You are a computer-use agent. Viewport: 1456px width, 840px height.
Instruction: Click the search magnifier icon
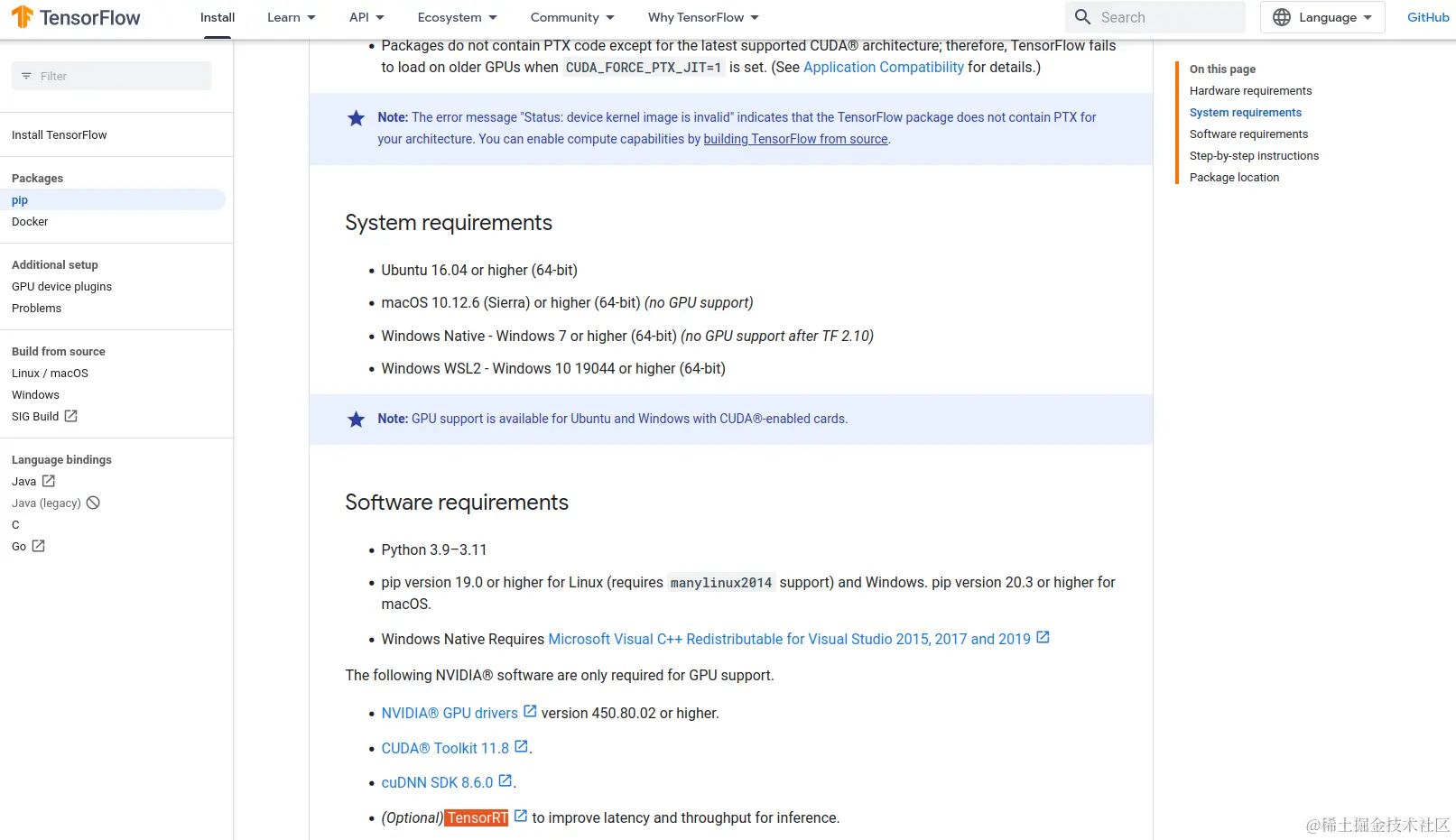[1082, 17]
